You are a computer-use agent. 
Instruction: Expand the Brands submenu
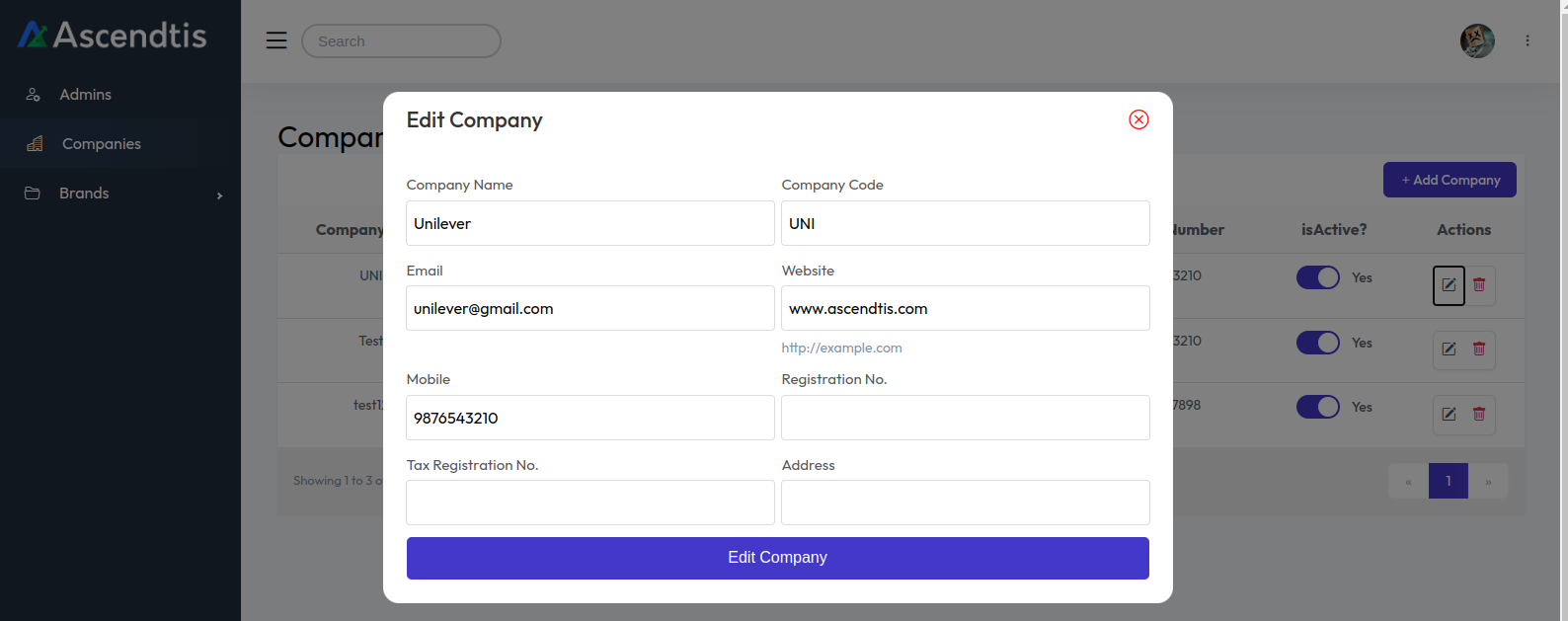(120, 194)
